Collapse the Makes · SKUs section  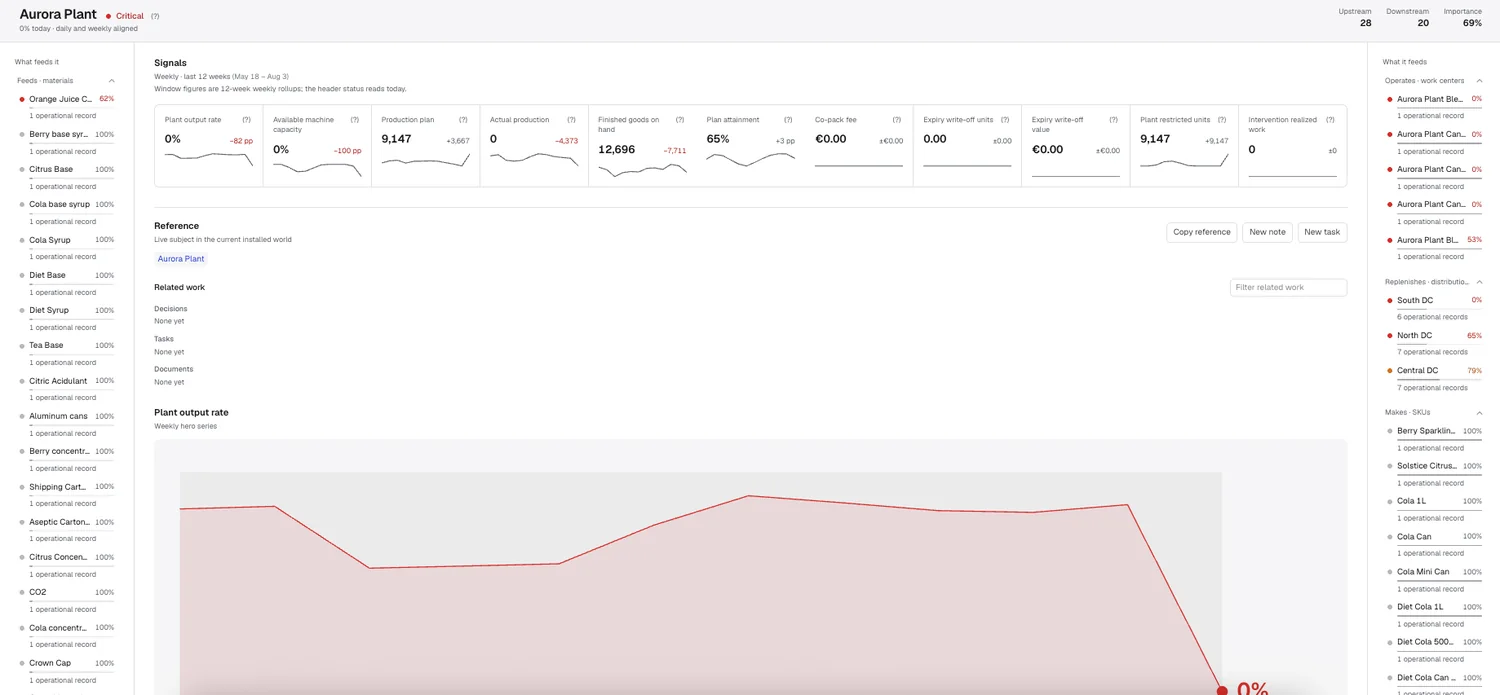tap(1479, 413)
